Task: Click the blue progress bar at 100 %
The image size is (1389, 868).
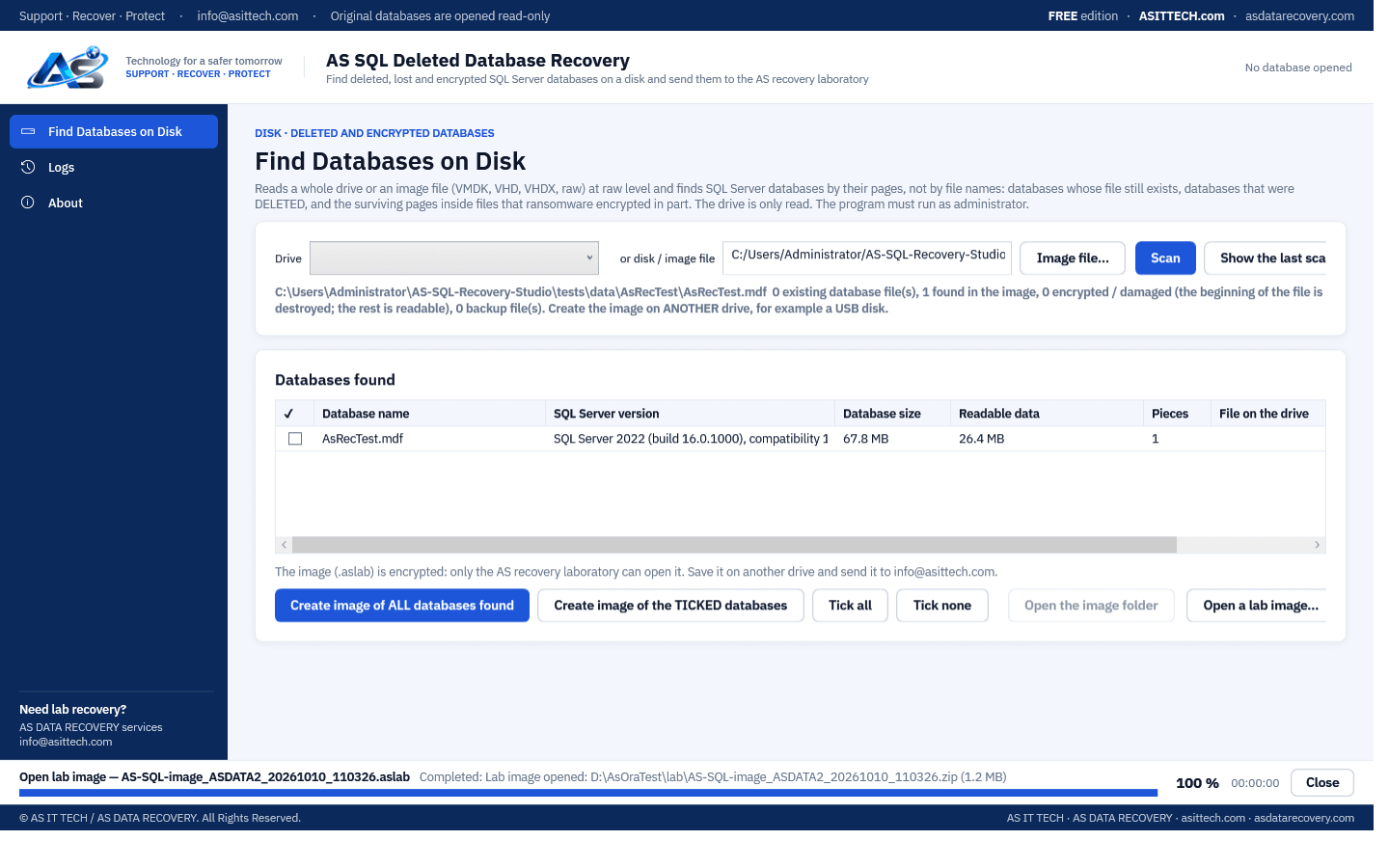Action: click(x=588, y=793)
